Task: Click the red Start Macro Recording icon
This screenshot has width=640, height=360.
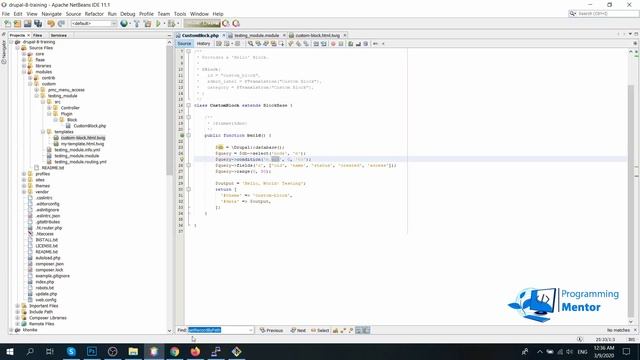Action: [x=333, y=44]
